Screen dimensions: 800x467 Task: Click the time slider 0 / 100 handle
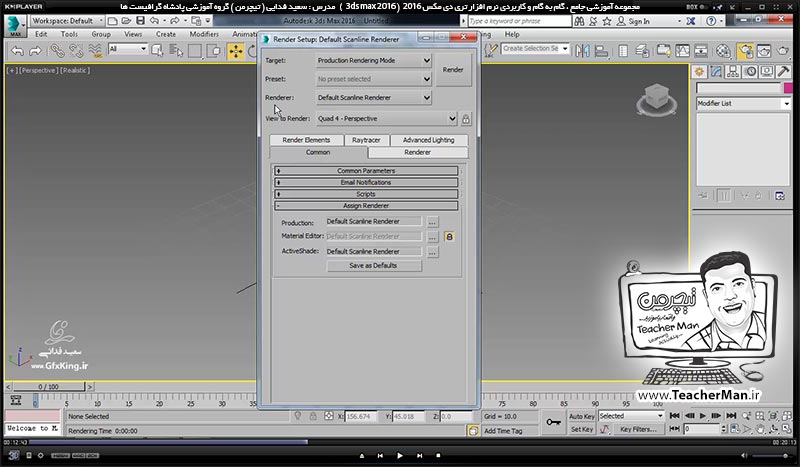pyautogui.click(x=49, y=387)
